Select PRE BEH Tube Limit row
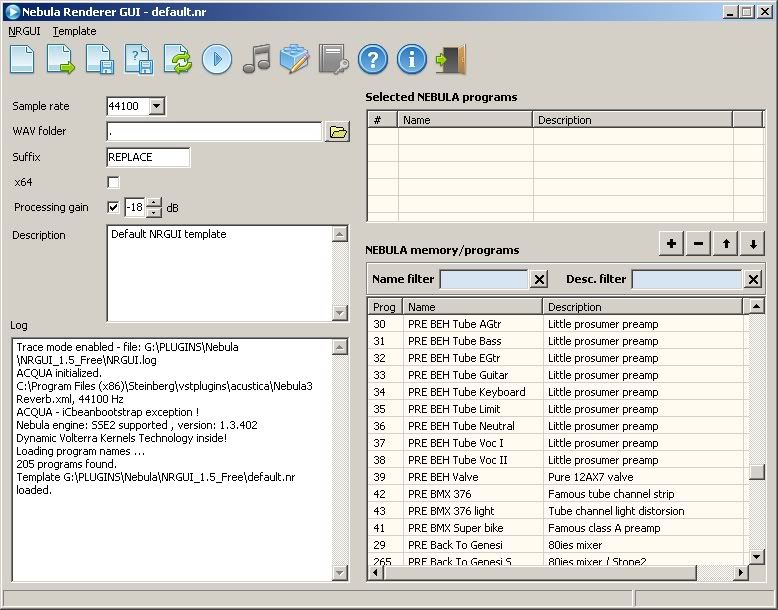Image resolution: width=778 pixels, height=610 pixels. [556, 409]
